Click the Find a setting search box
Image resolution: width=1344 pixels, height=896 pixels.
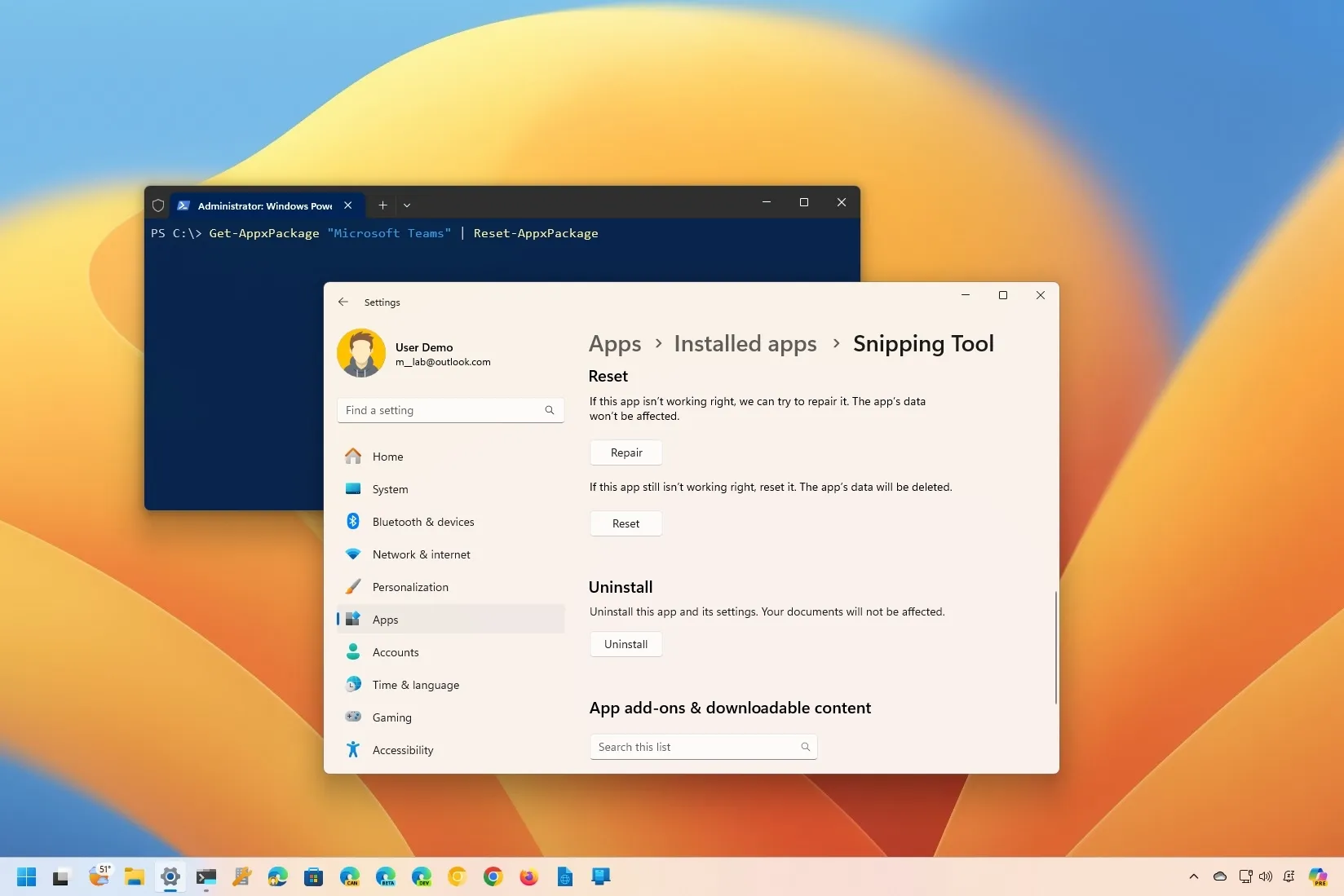click(x=449, y=410)
